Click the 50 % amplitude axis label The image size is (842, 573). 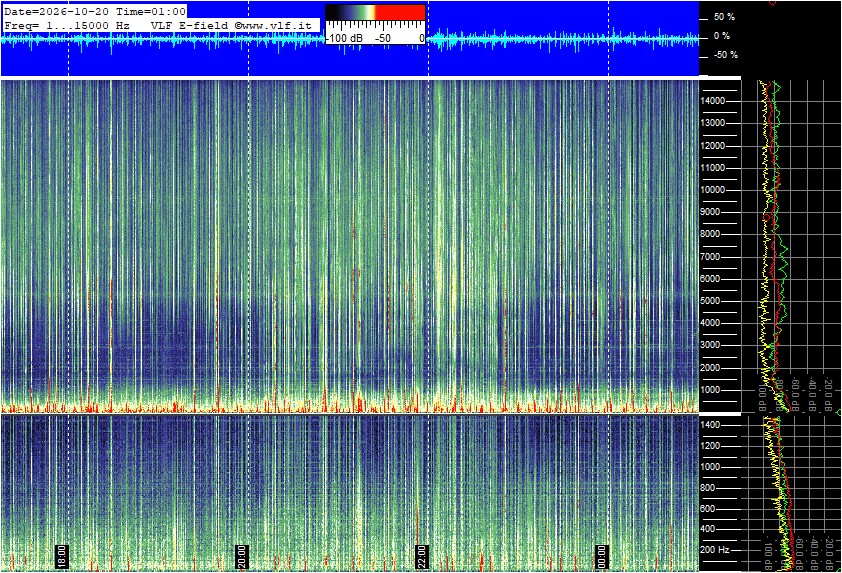click(724, 17)
